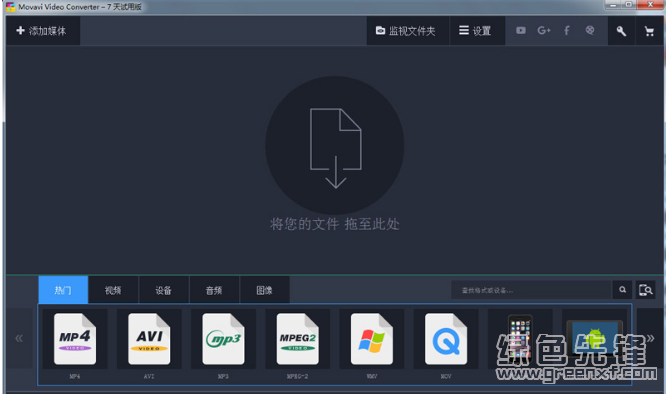Click the key activation icon
This screenshot has width=666, height=394.
[621, 31]
